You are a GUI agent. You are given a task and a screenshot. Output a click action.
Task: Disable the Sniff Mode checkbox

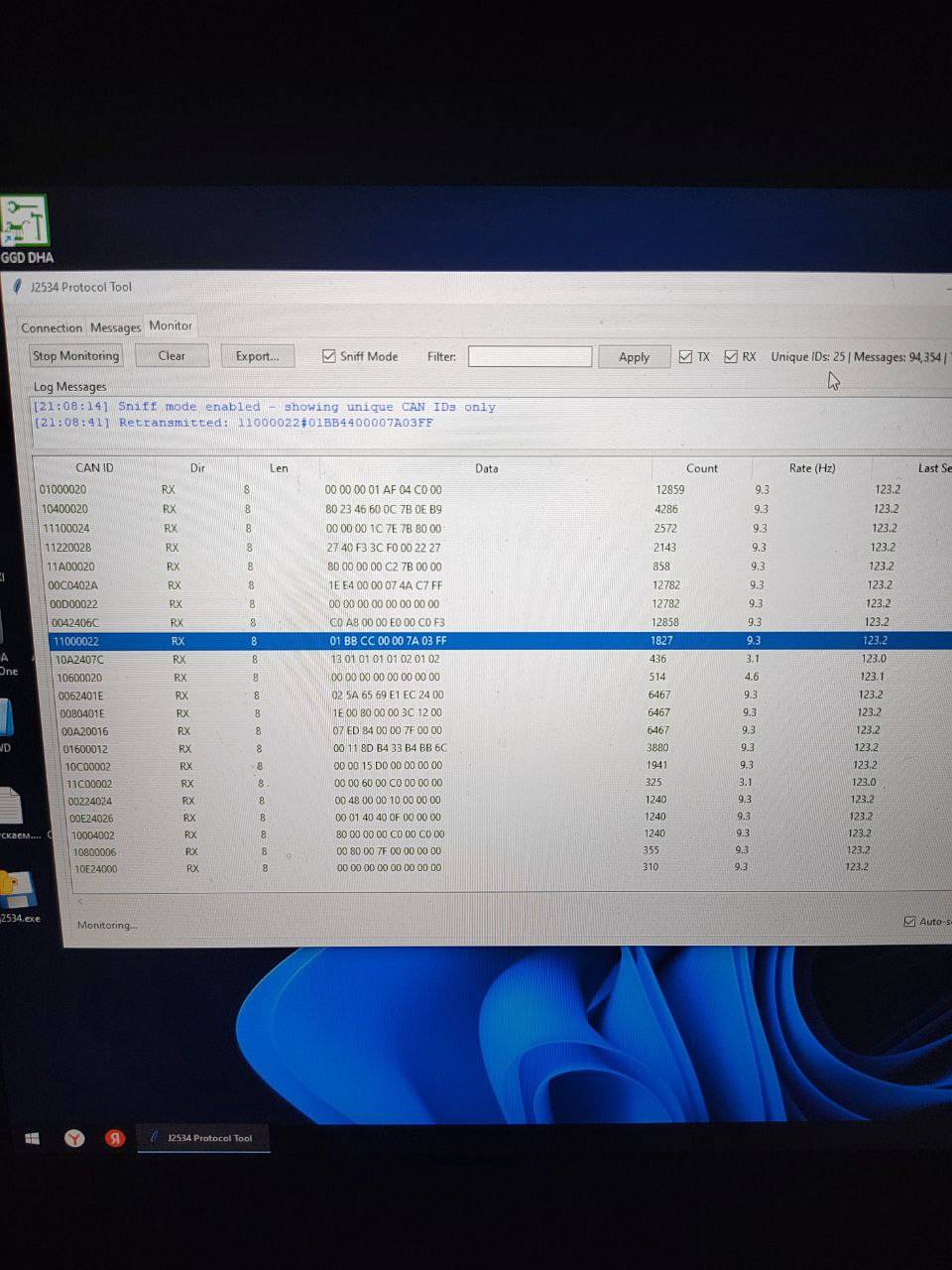(x=329, y=356)
